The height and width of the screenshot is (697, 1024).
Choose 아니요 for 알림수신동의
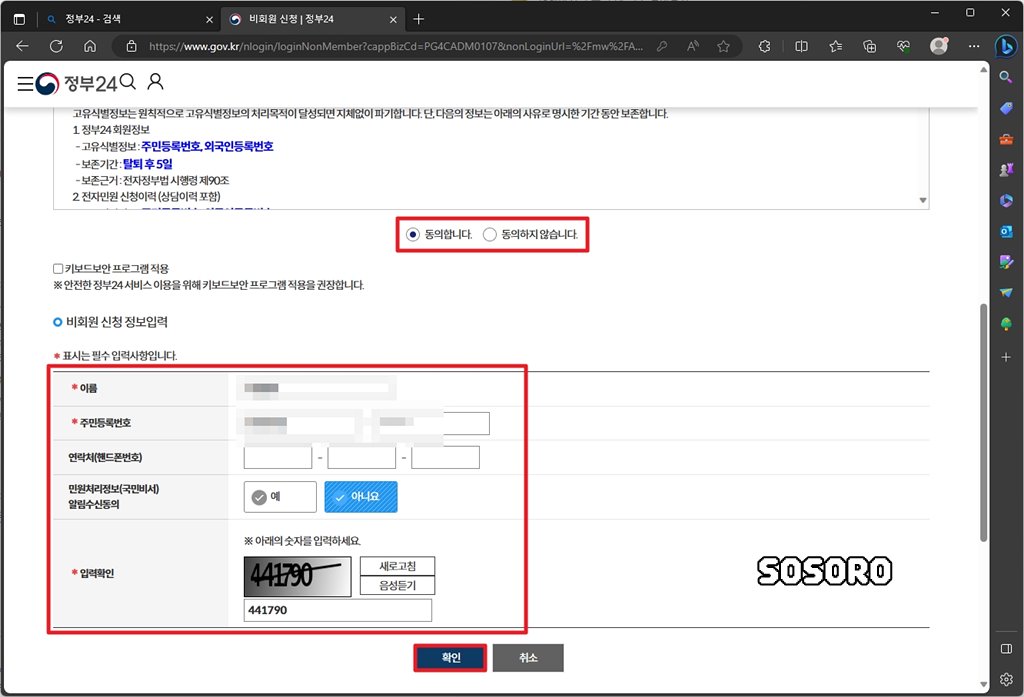[x=360, y=497]
